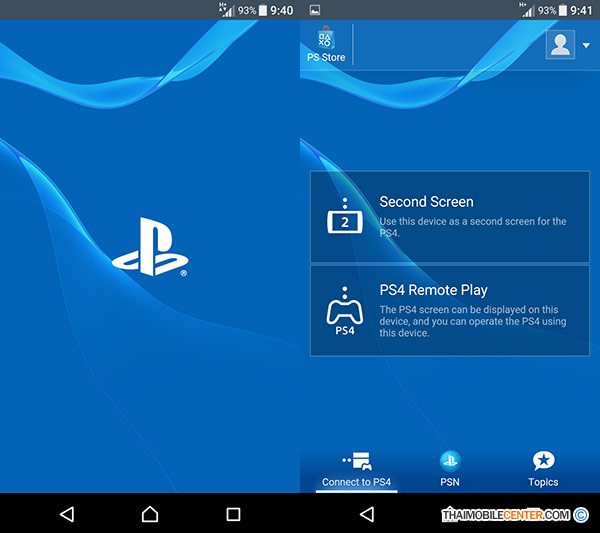
Task: Expand the account dropdown arrow beside avatar
Action: point(586,45)
